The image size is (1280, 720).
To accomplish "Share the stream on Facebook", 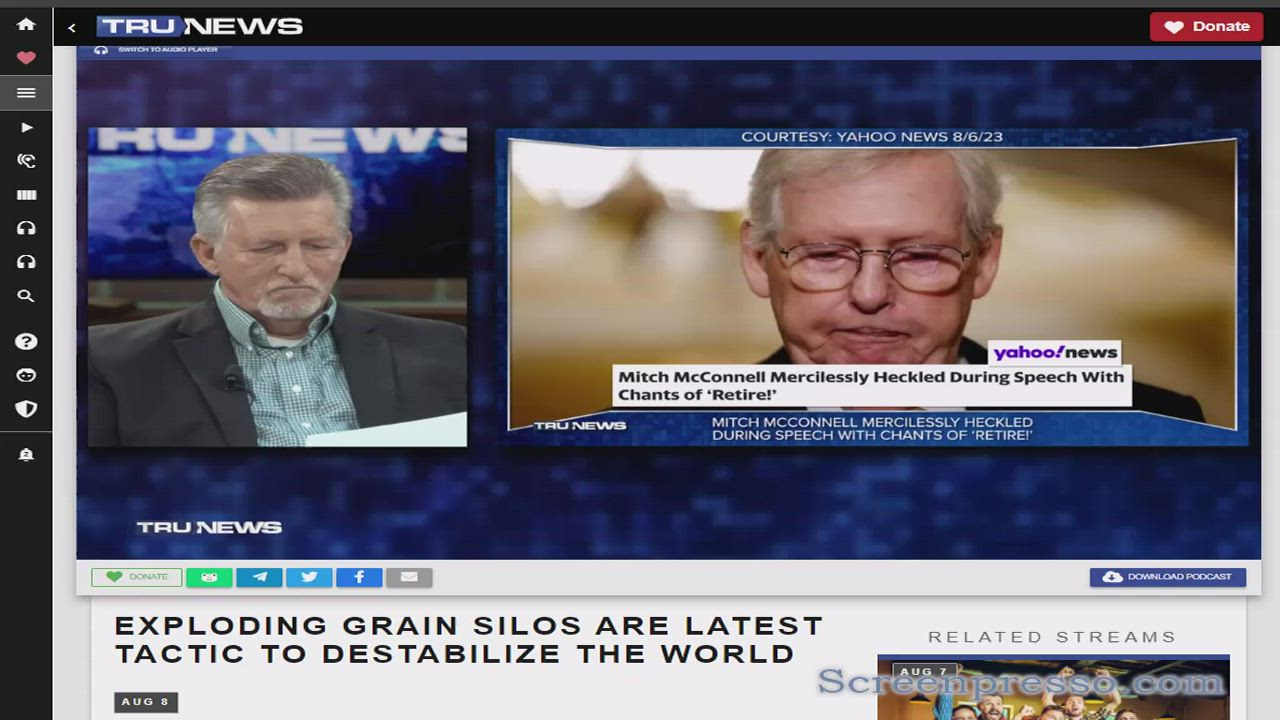I will 359,577.
